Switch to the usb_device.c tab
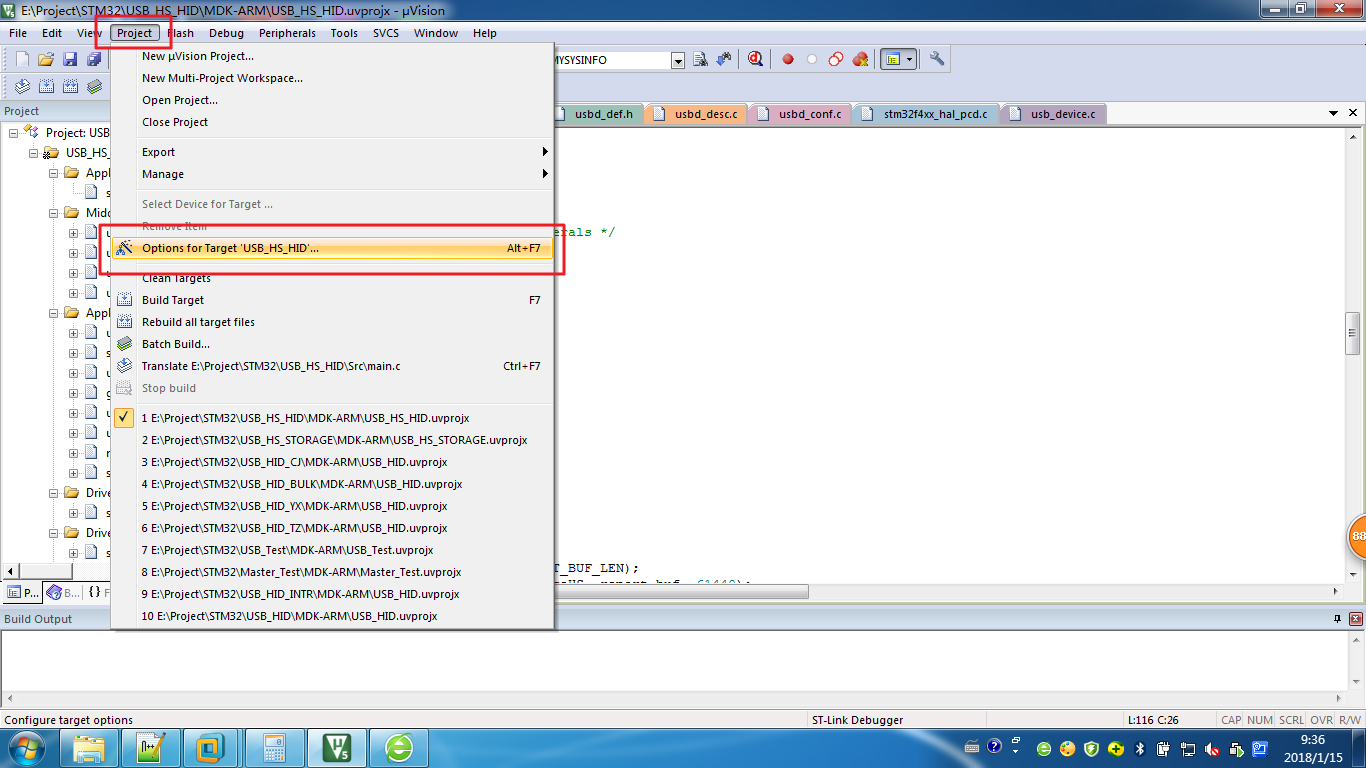The width and height of the screenshot is (1366, 768). pos(1054,114)
